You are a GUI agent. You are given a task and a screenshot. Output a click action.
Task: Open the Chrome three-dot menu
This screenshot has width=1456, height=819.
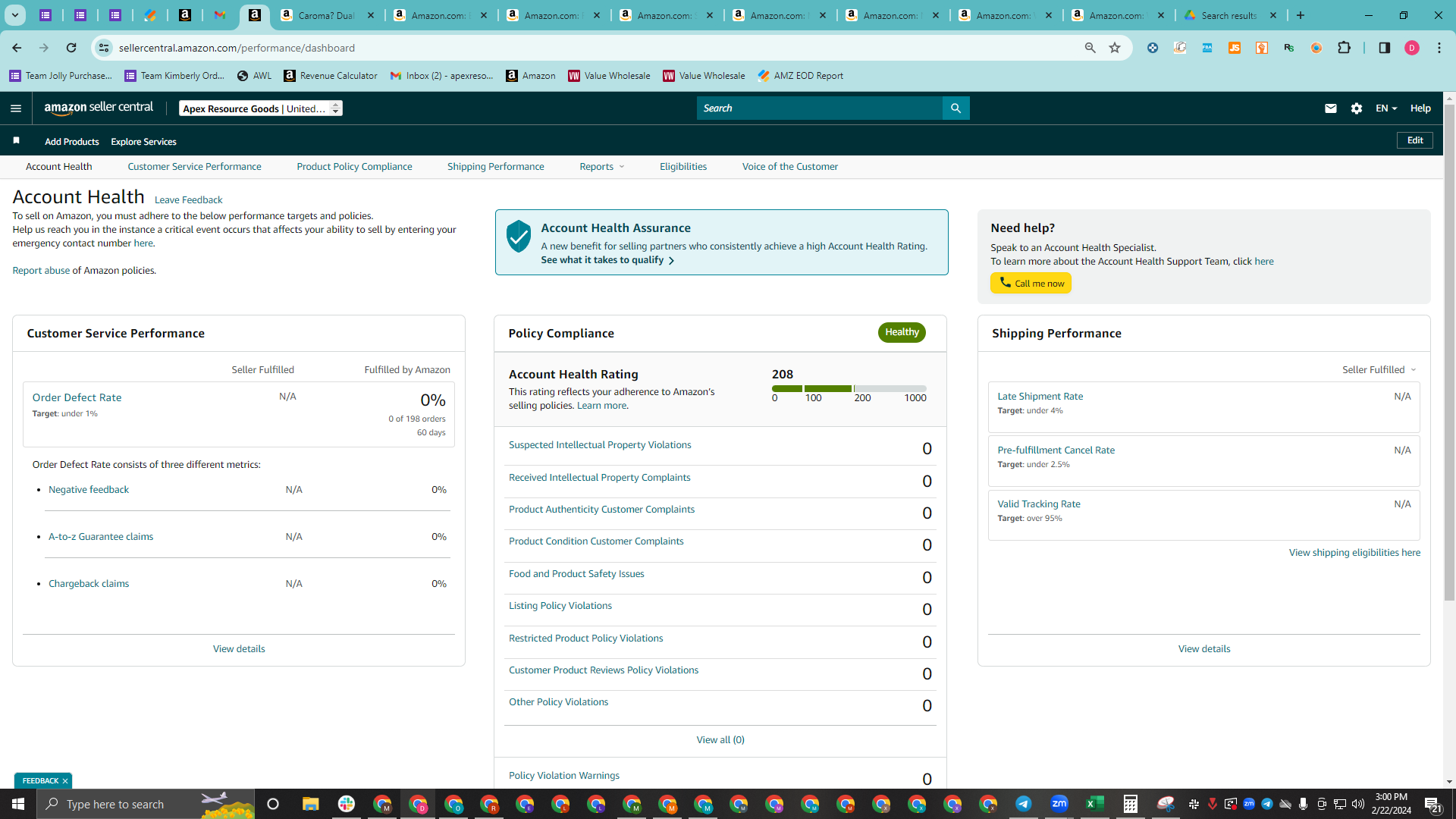click(1439, 48)
